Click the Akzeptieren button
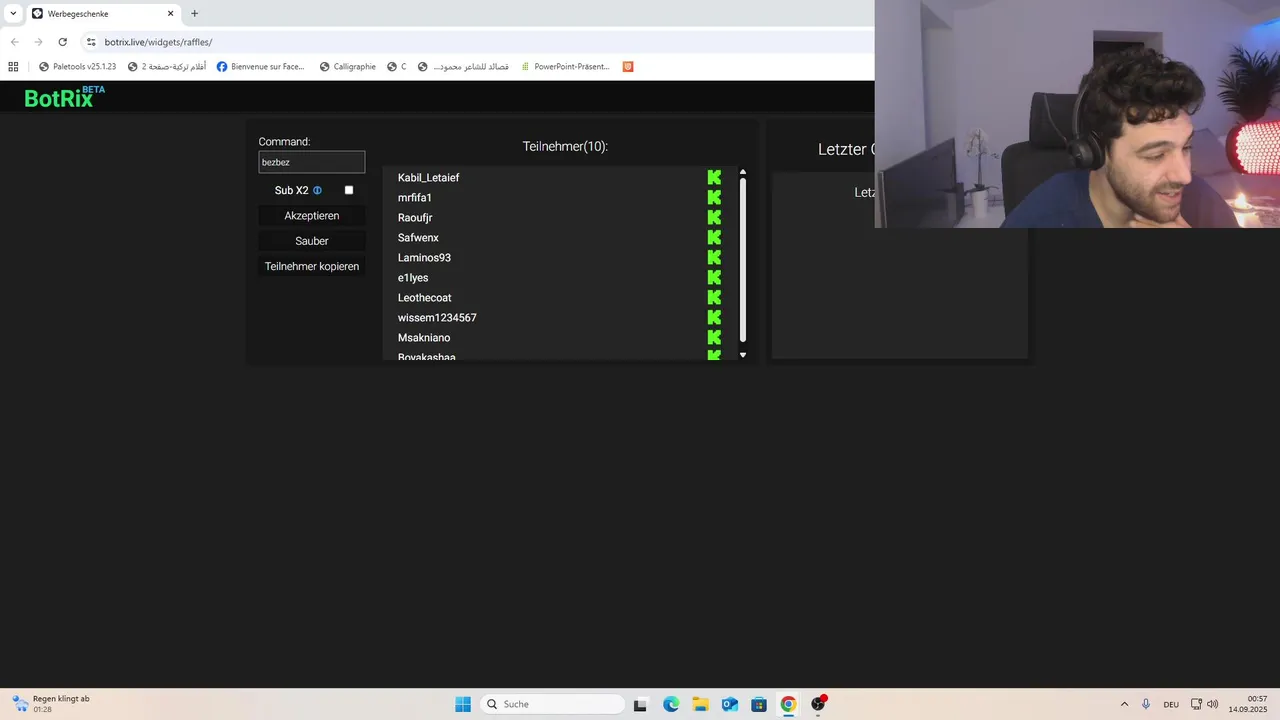Image resolution: width=1280 pixels, height=720 pixels. coord(312,216)
